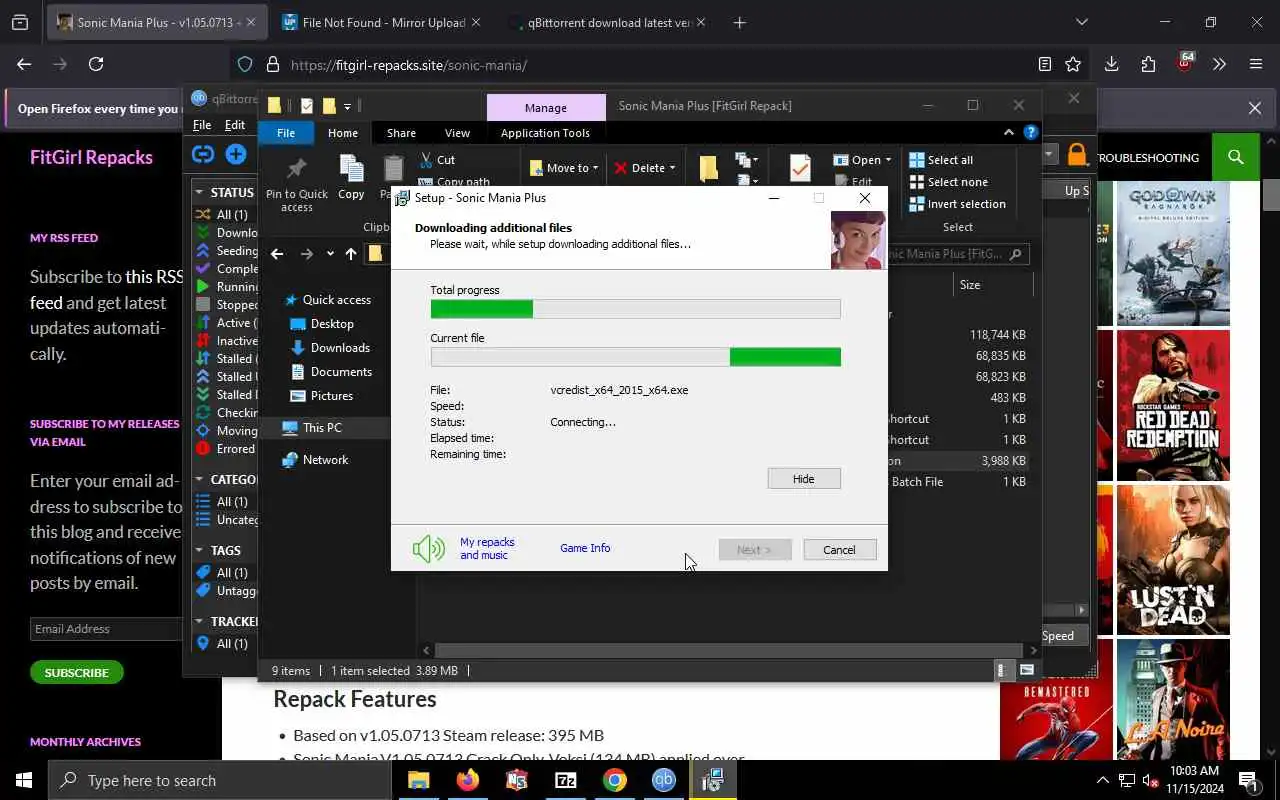Click Pin to Quick access in Explorer ribbon
This screenshot has width=1280, height=800.
(297, 184)
